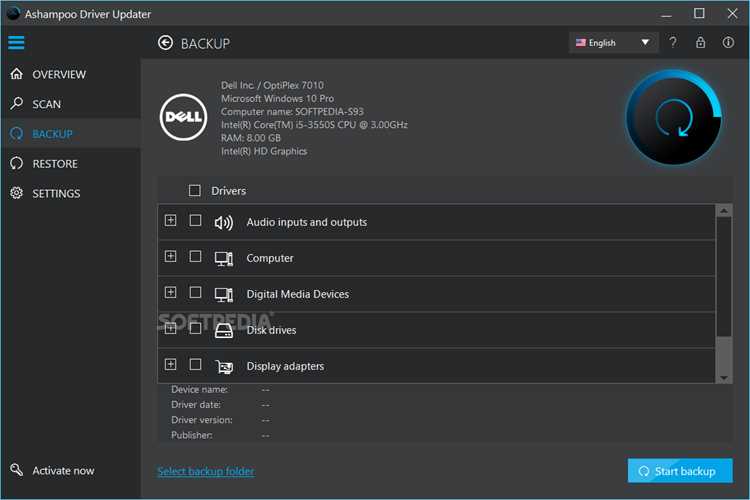Click the Publisher label
The height and width of the screenshot is (500, 750).
coord(192,435)
